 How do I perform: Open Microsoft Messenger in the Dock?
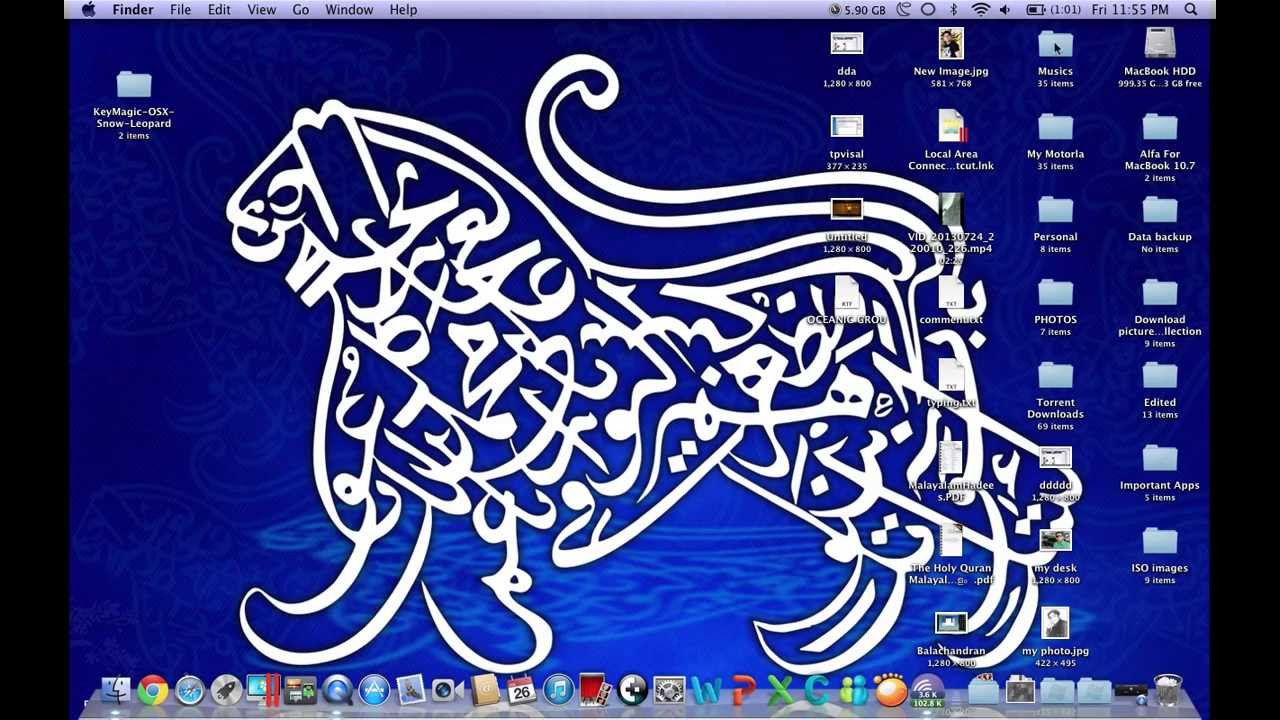click(x=853, y=689)
